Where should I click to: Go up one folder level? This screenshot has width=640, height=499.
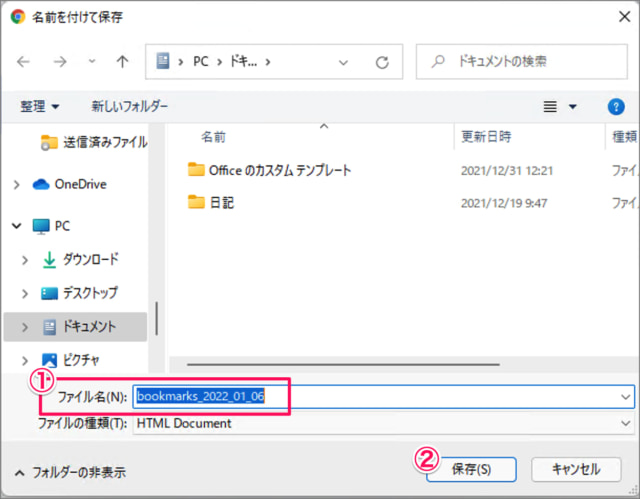click(122, 62)
